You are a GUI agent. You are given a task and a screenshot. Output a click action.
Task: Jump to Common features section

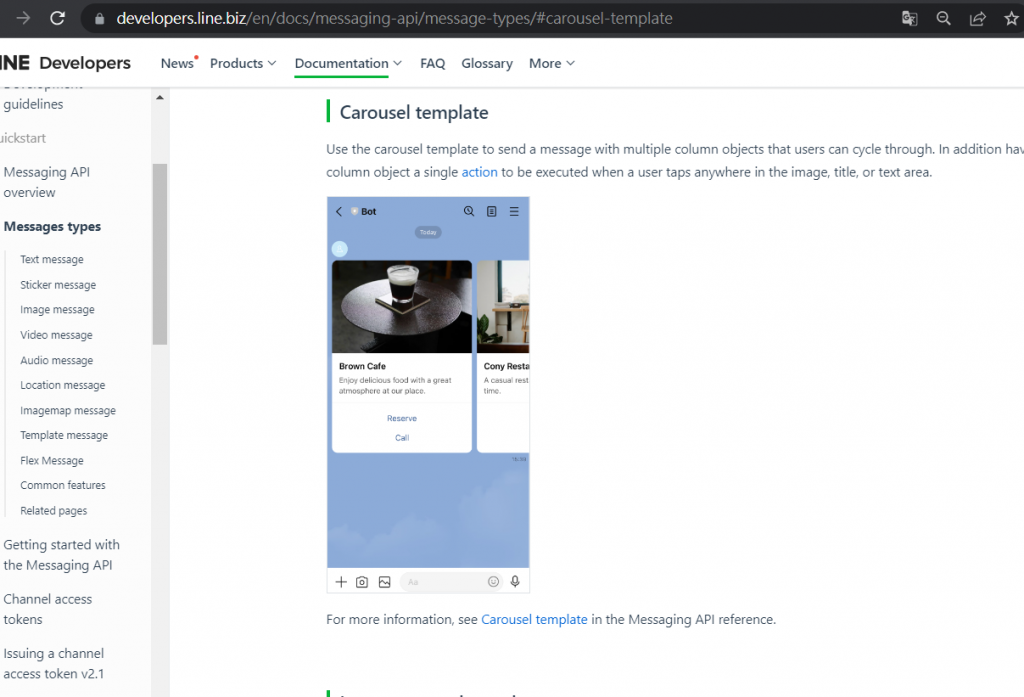63,485
